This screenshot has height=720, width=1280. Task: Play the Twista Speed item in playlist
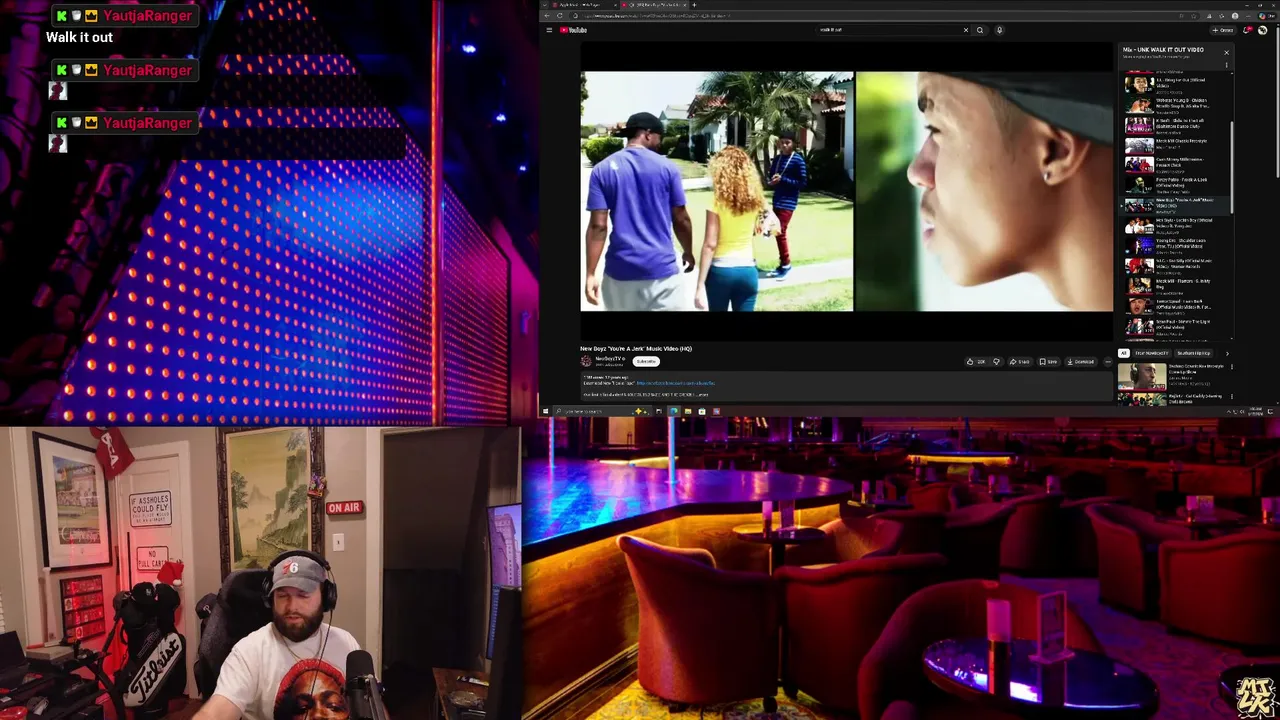click(1174, 306)
